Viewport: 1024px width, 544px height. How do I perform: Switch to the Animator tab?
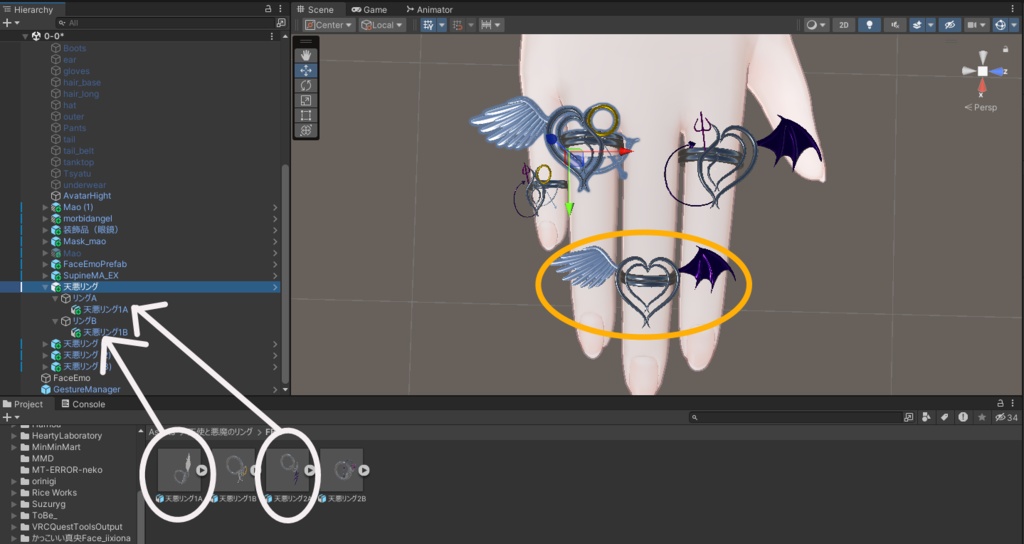click(429, 9)
